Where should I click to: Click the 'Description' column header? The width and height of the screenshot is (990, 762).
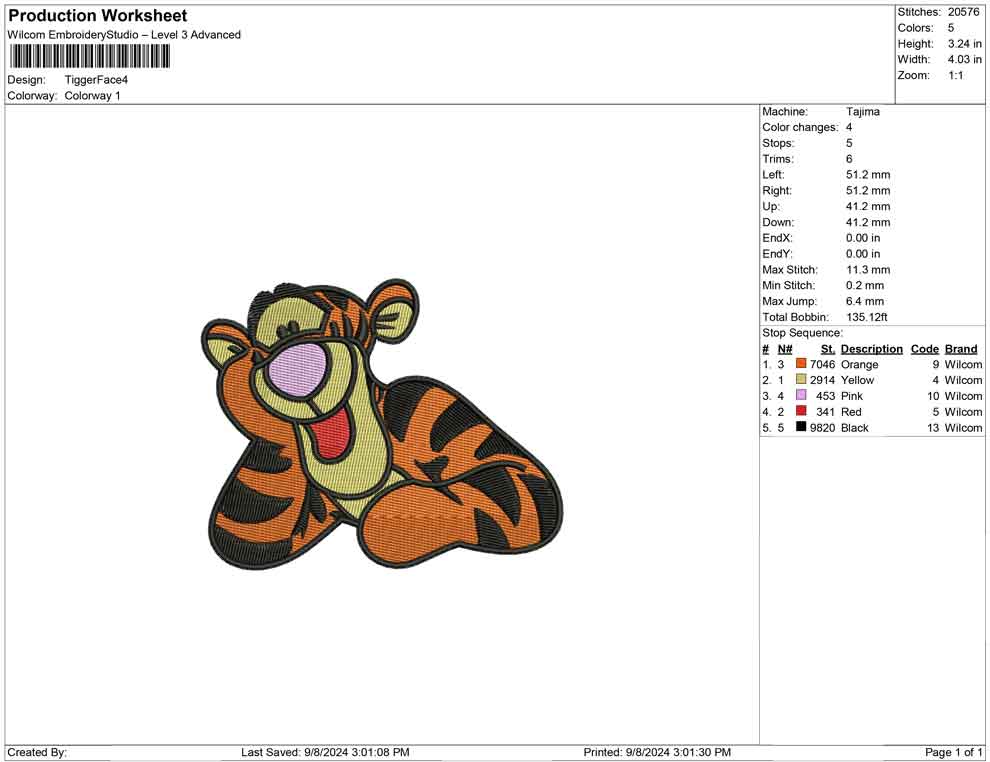871,348
